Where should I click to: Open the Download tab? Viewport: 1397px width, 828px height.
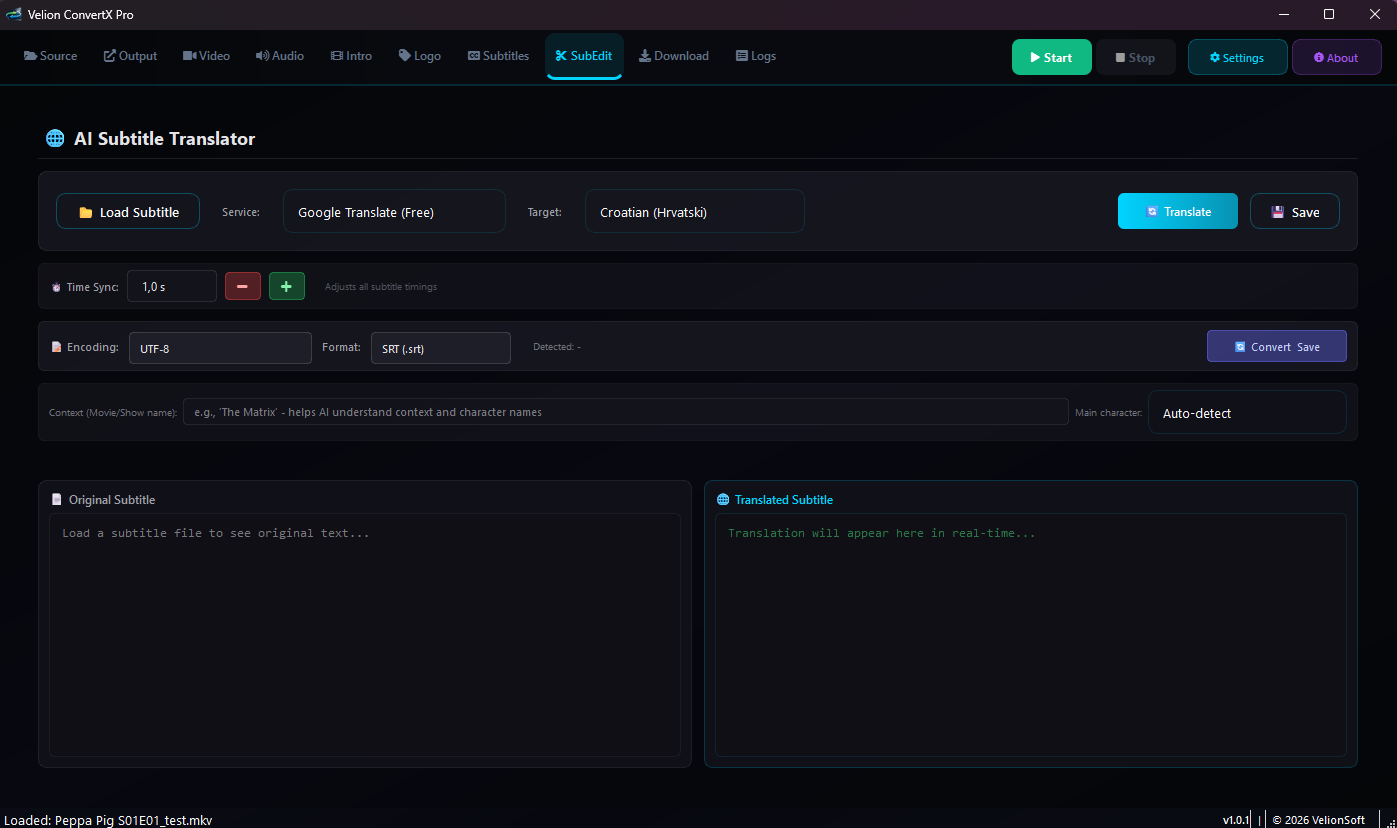click(x=674, y=56)
